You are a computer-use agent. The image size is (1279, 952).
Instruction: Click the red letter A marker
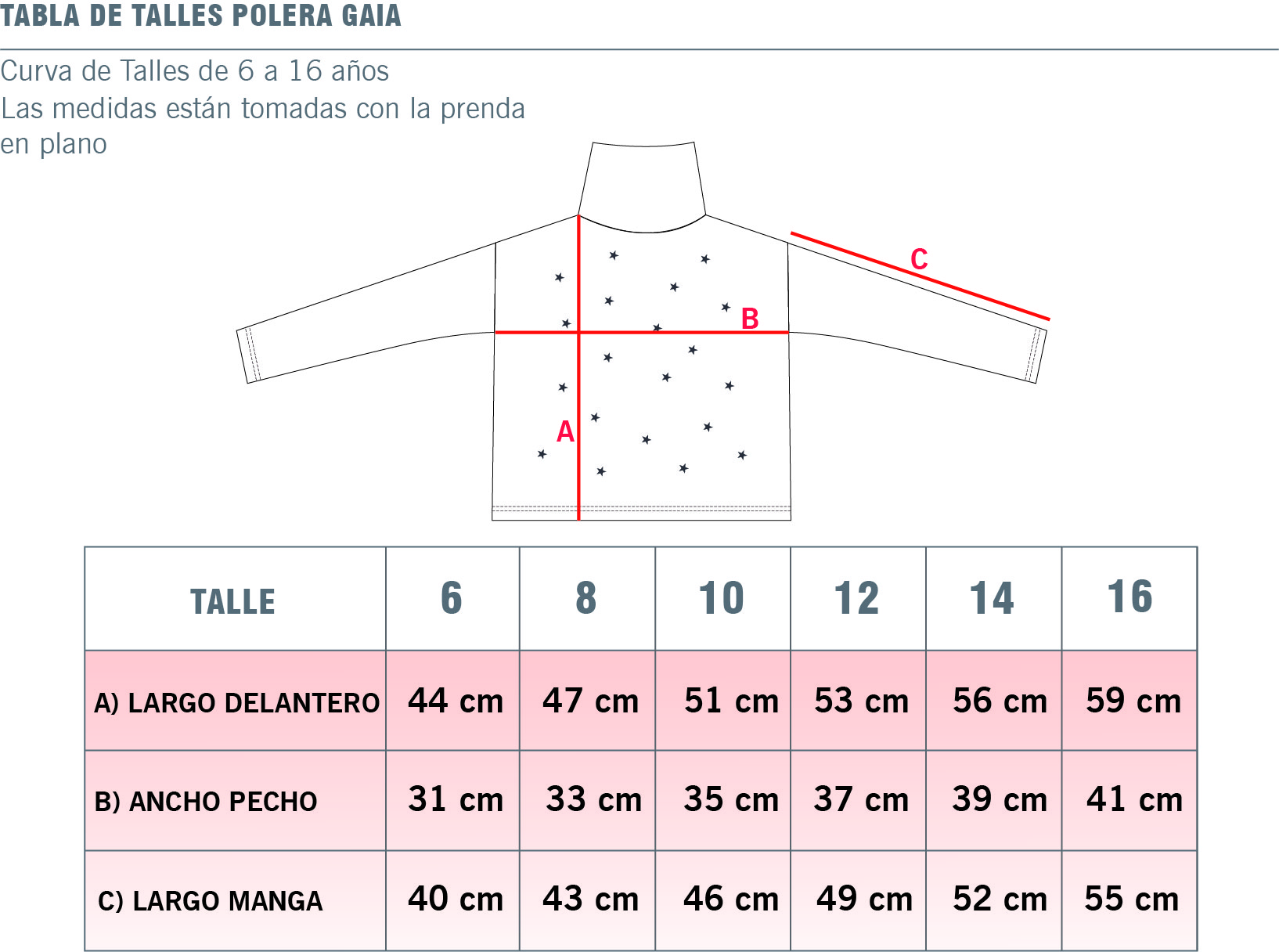pos(565,431)
